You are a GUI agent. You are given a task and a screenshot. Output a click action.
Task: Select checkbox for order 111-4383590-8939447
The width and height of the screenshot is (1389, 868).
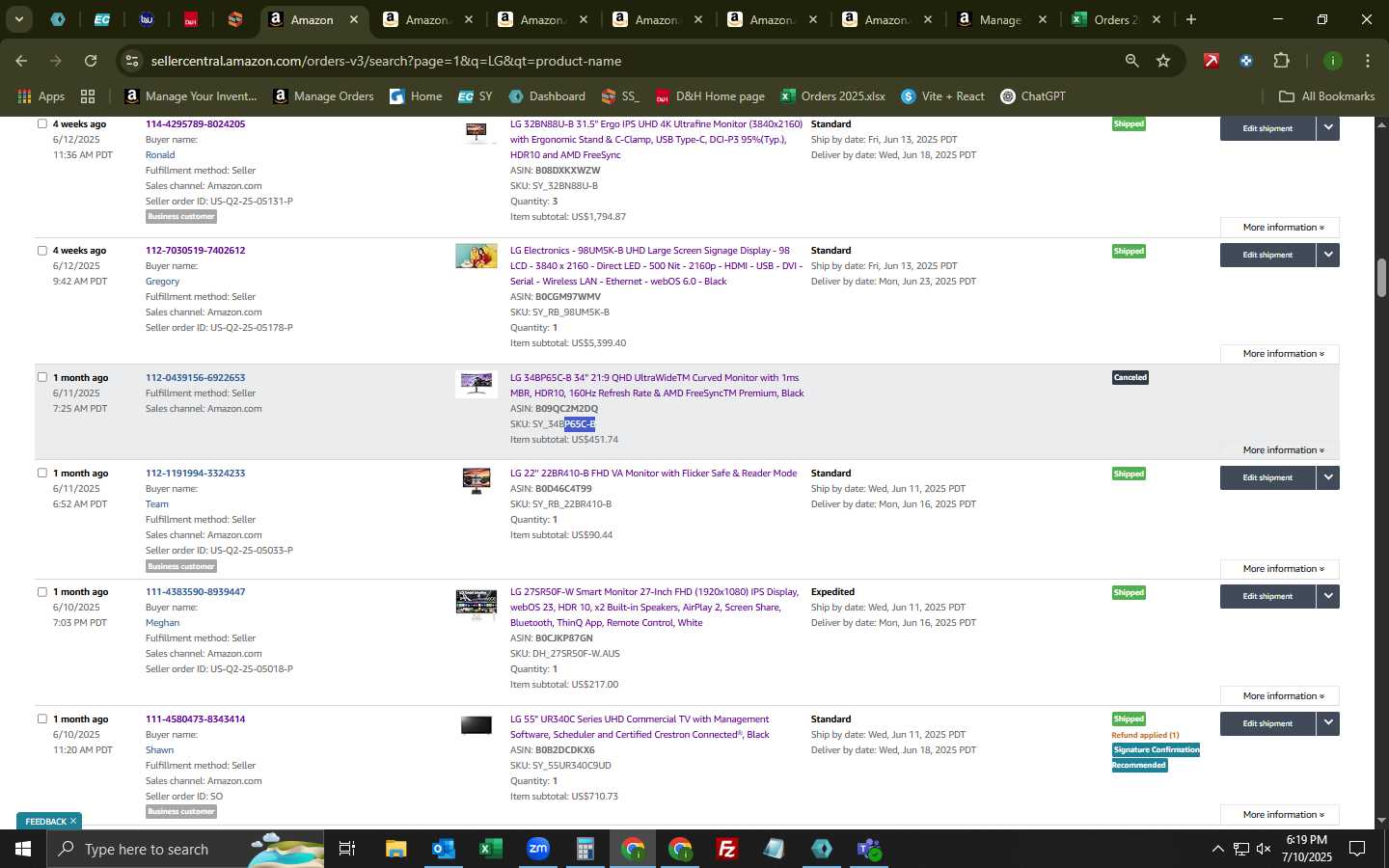point(41,591)
